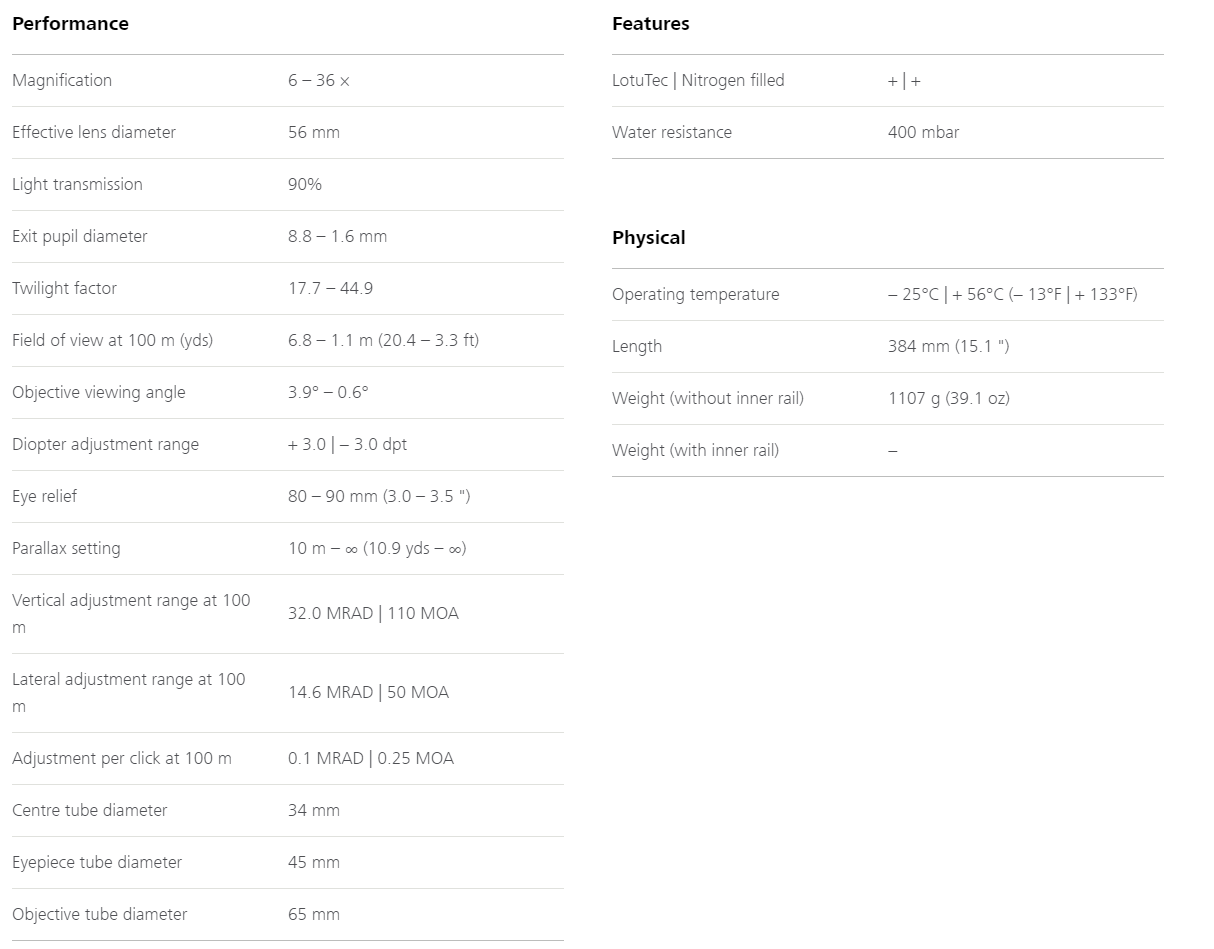
Task: Click the Operating temperature row label
Action: (x=696, y=294)
